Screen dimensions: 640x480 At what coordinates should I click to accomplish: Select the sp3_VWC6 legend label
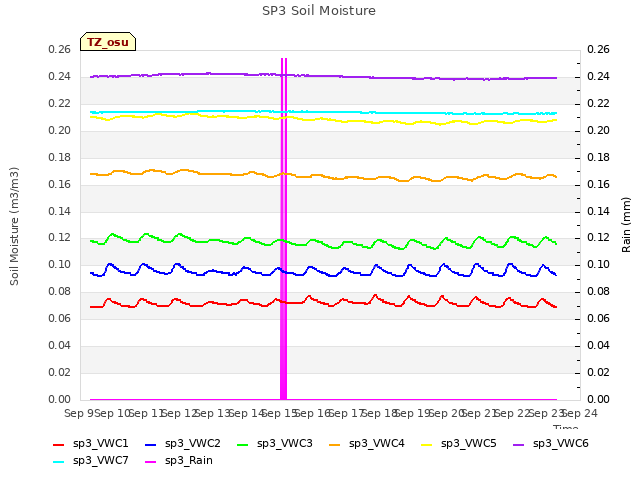pos(561,443)
